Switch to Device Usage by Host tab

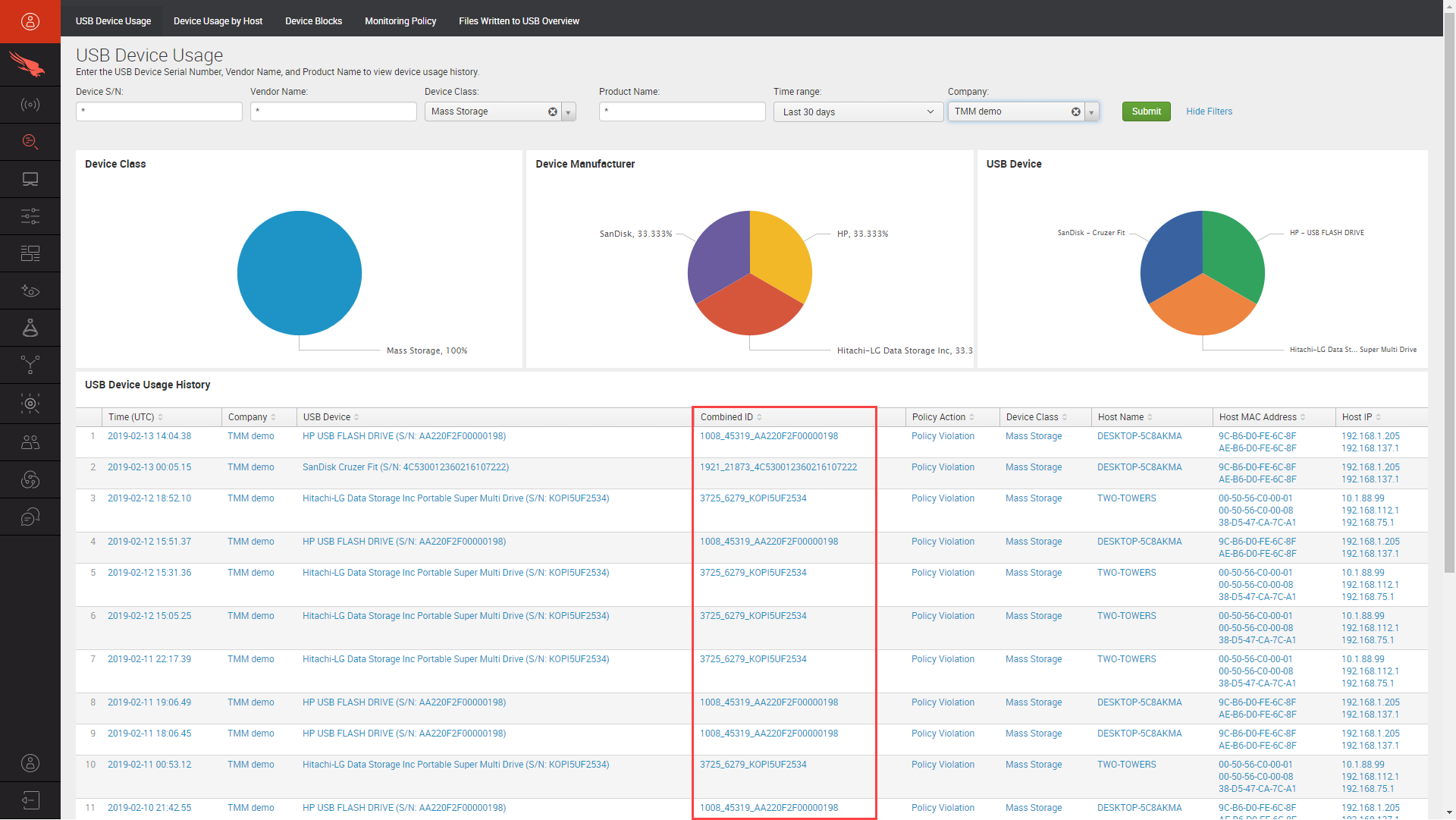coord(218,21)
